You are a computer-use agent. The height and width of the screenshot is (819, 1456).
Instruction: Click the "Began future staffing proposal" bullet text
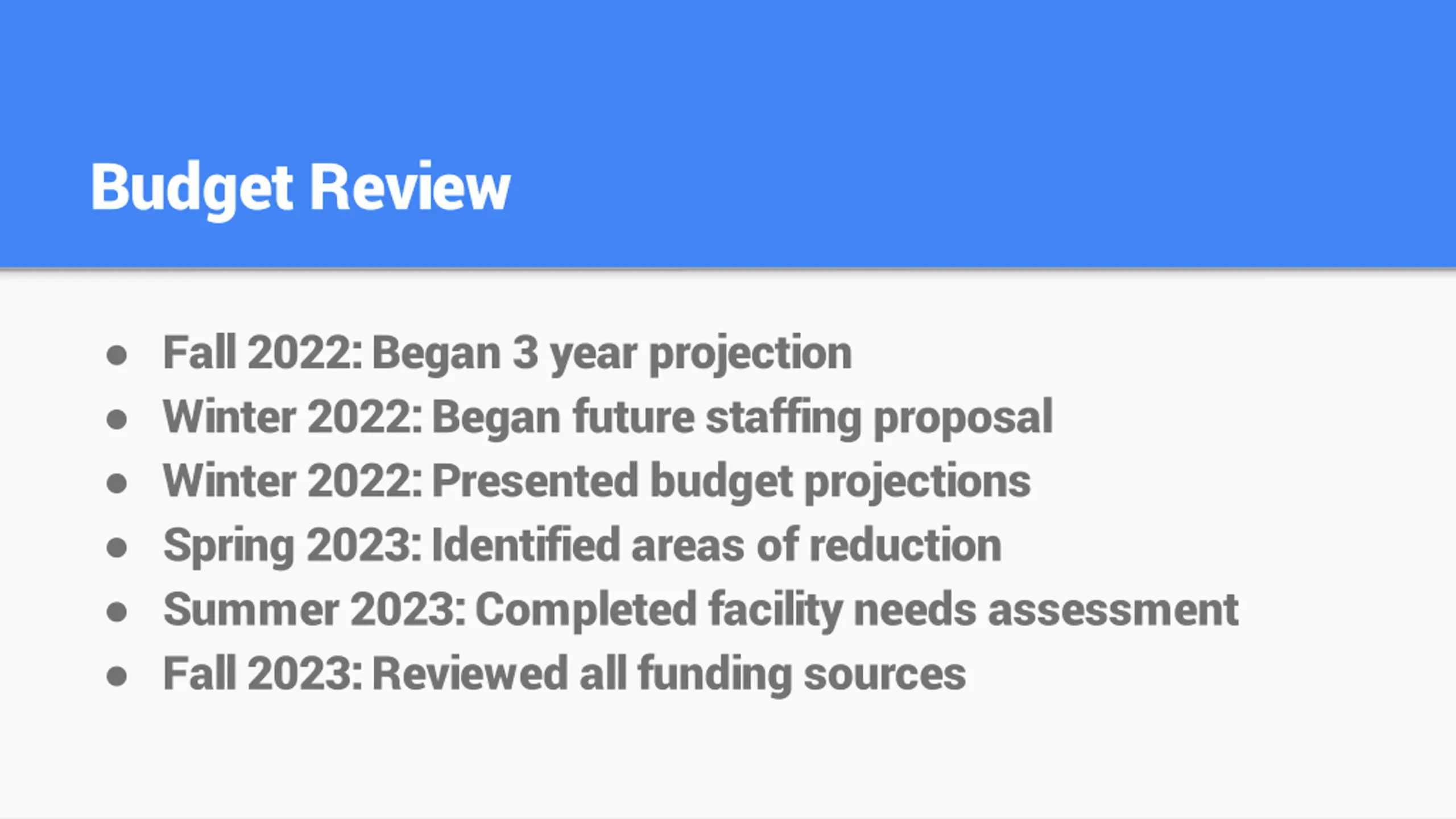coord(742,418)
